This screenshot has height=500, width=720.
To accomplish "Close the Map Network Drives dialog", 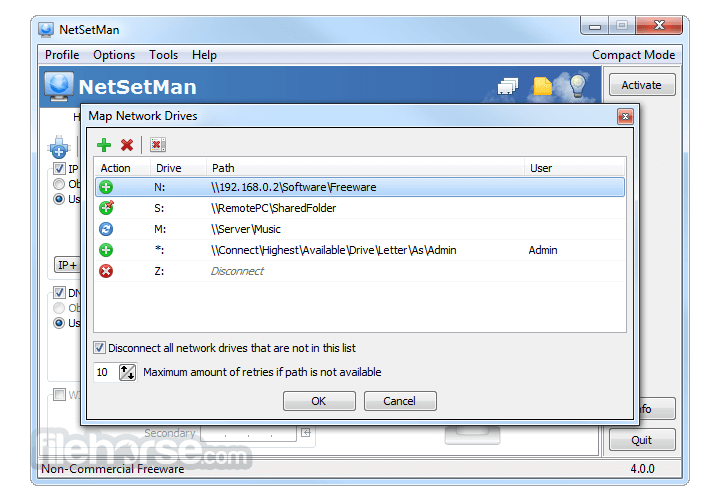I will (x=625, y=117).
